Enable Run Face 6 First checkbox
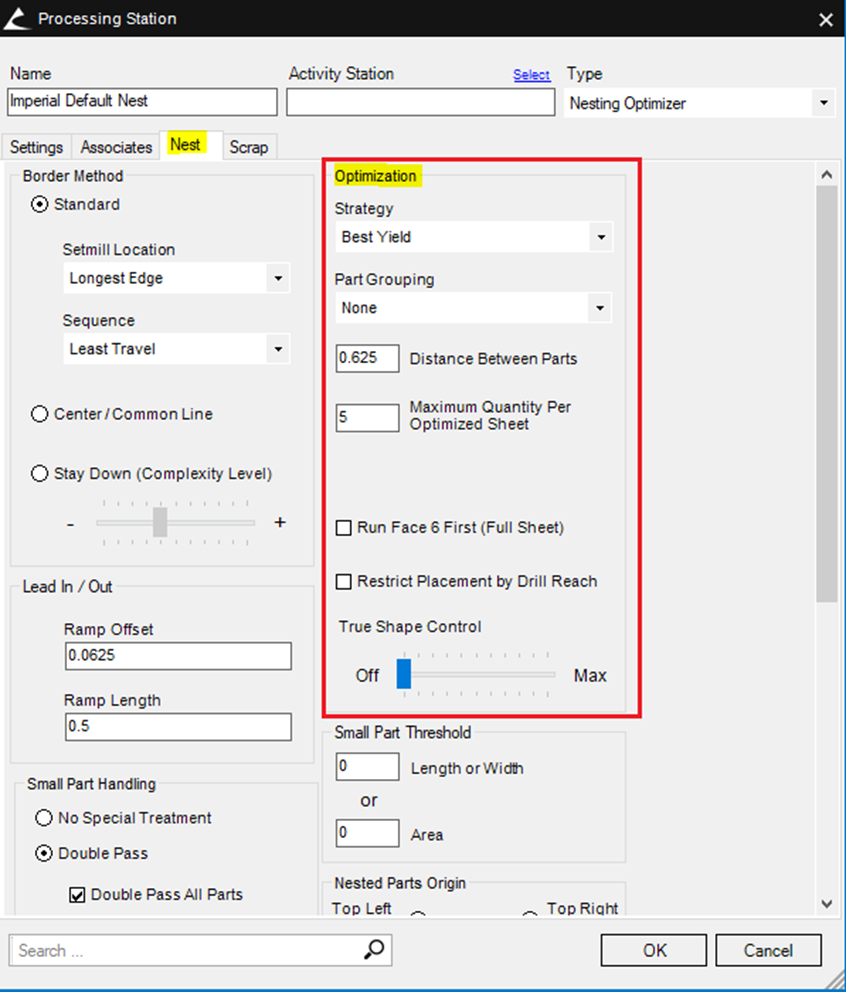Screen dimensions: 846x992 (x=344, y=527)
